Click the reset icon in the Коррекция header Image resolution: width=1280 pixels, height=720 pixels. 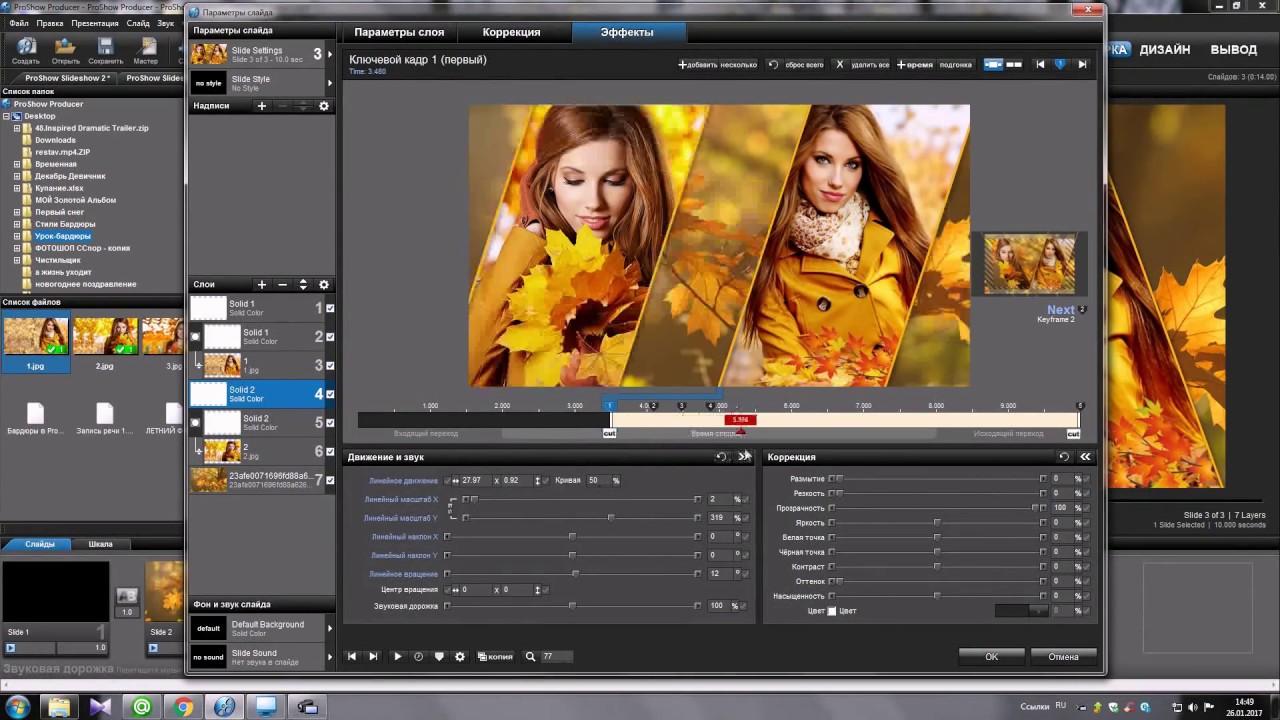pos(1064,457)
